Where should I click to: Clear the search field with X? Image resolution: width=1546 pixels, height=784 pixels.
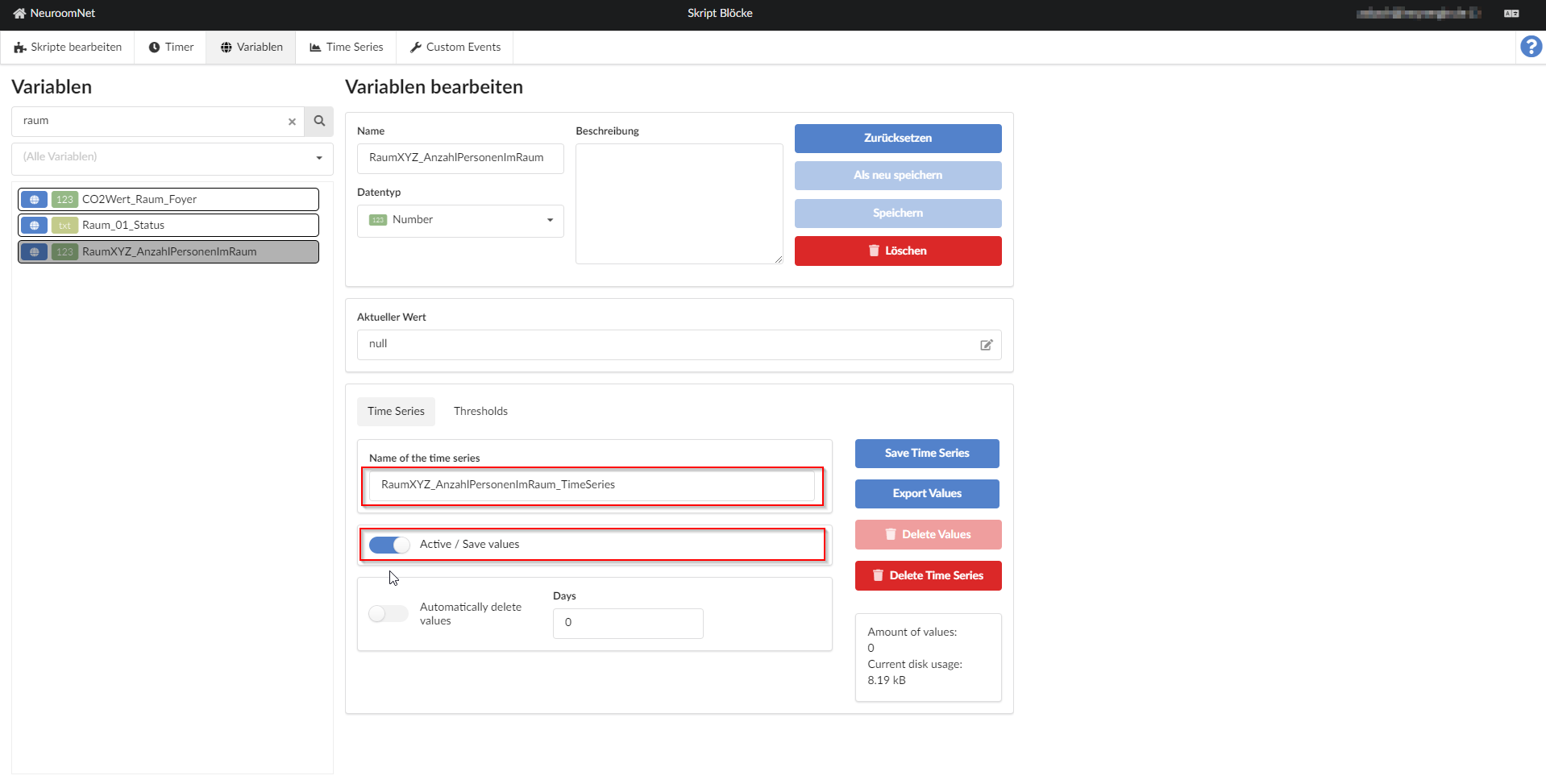pos(292,122)
